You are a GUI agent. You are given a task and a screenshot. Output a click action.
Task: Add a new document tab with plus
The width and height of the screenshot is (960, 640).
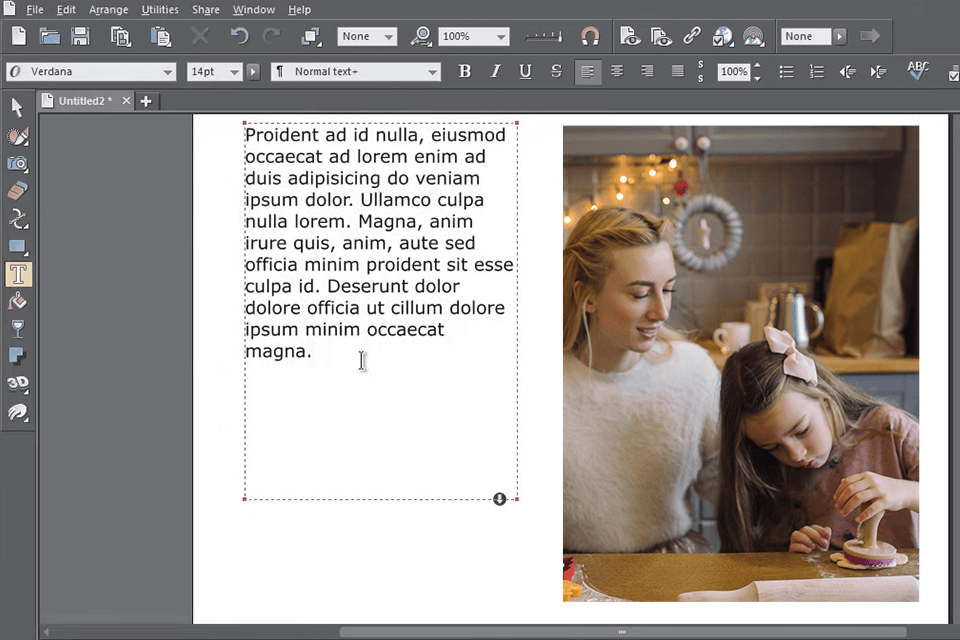click(146, 101)
